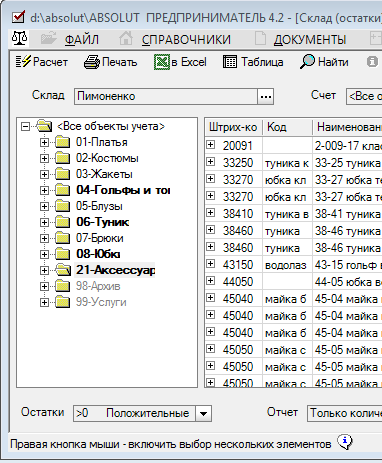The height and width of the screenshot is (463, 382).
Task: Click the page icon beside ДОКУМЕНТЫ
Action: pos(260,39)
